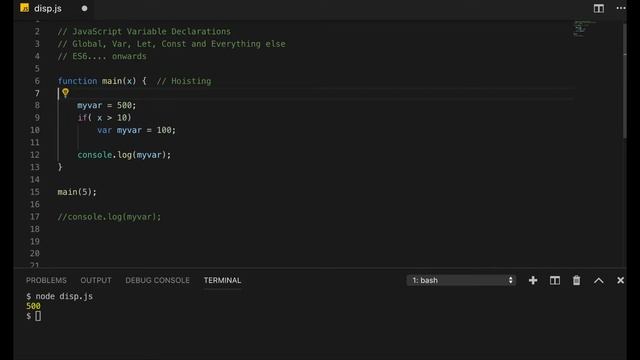Click the closing brace on line 13

[x=60, y=167]
